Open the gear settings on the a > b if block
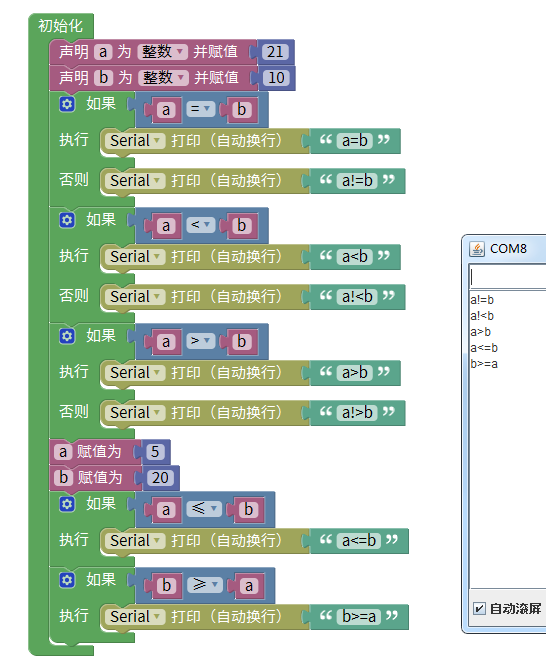This screenshot has width=546, height=663. coord(67,336)
